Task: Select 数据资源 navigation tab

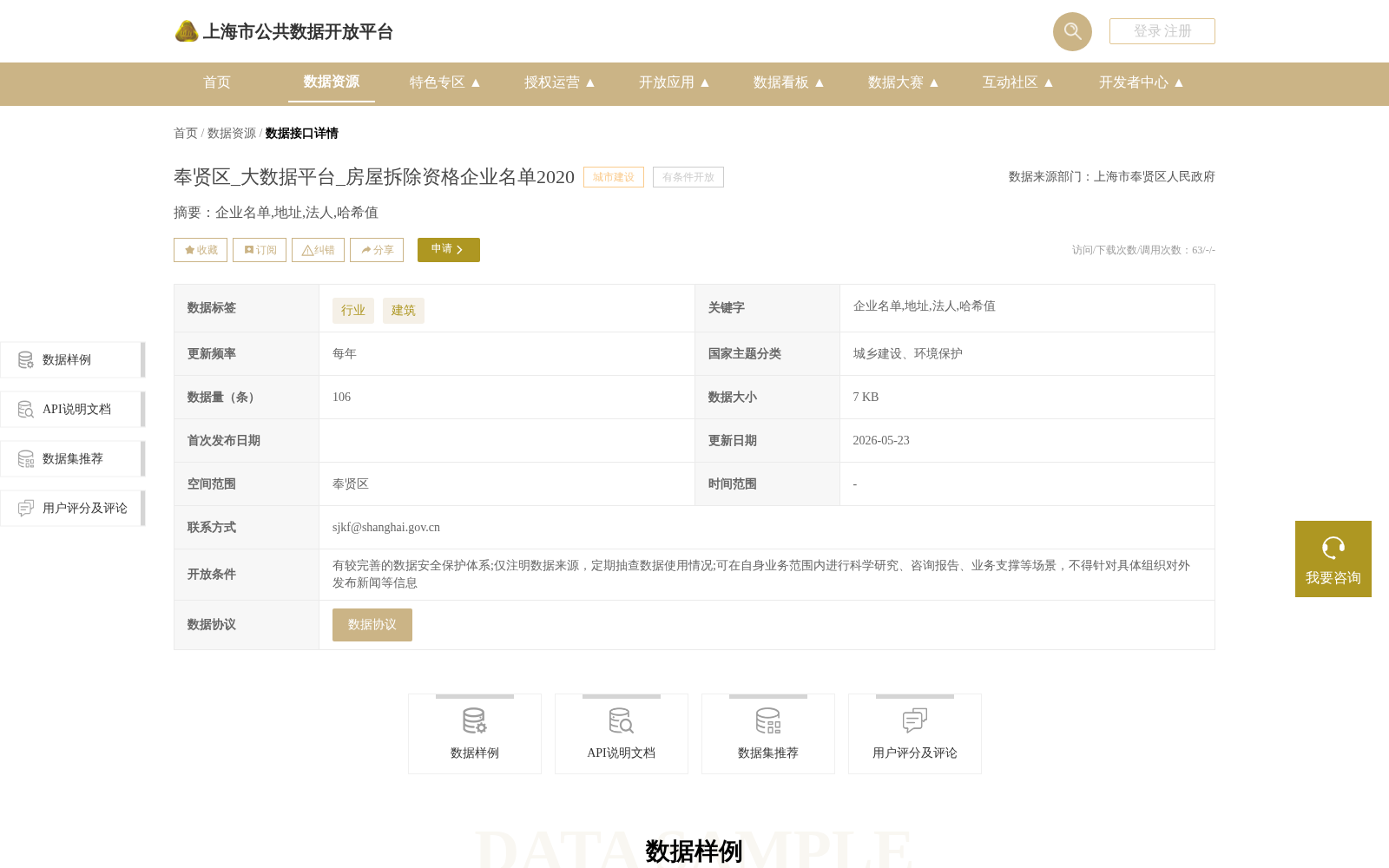Action: 332,82
